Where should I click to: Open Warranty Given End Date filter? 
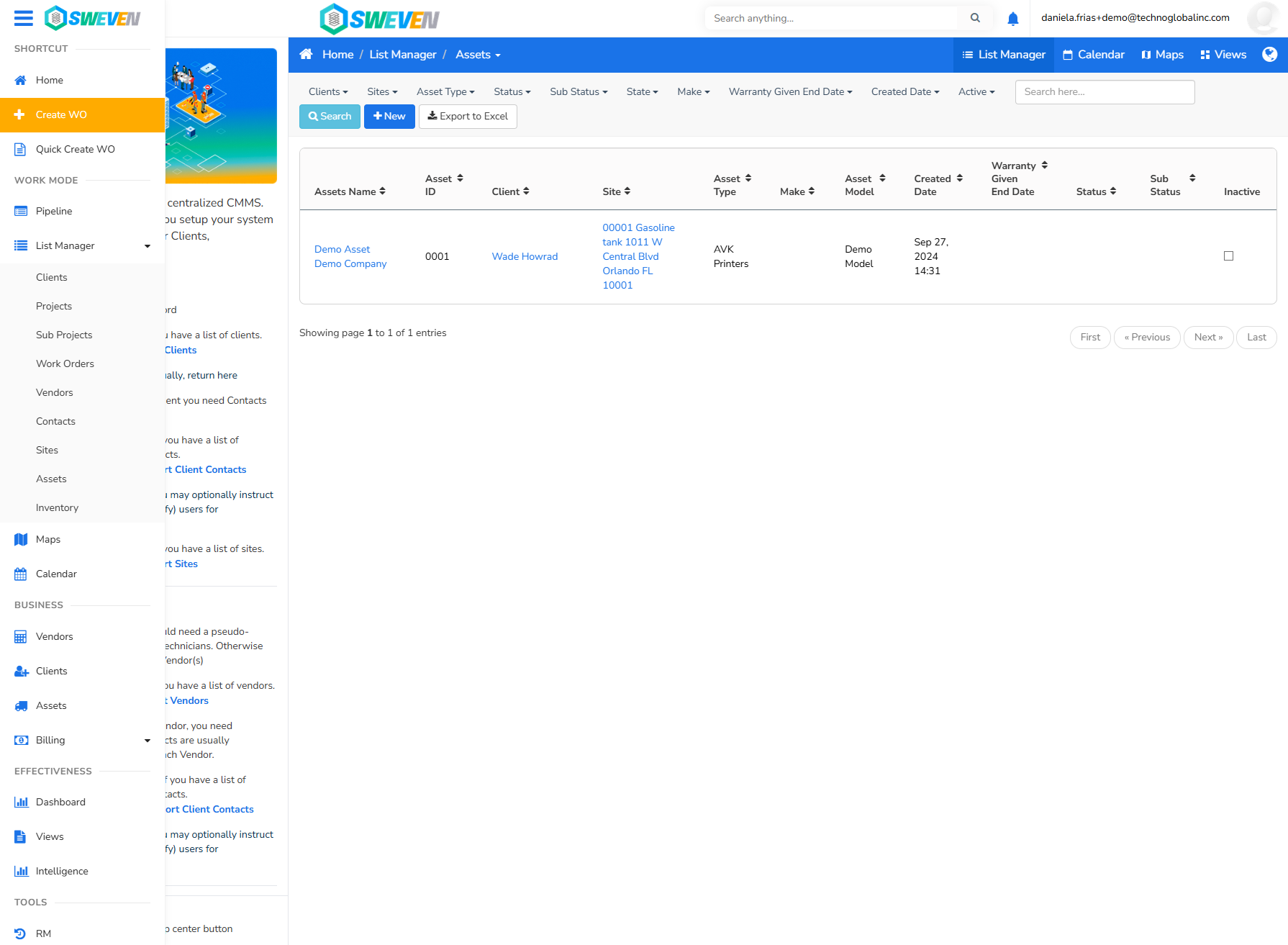(x=790, y=92)
